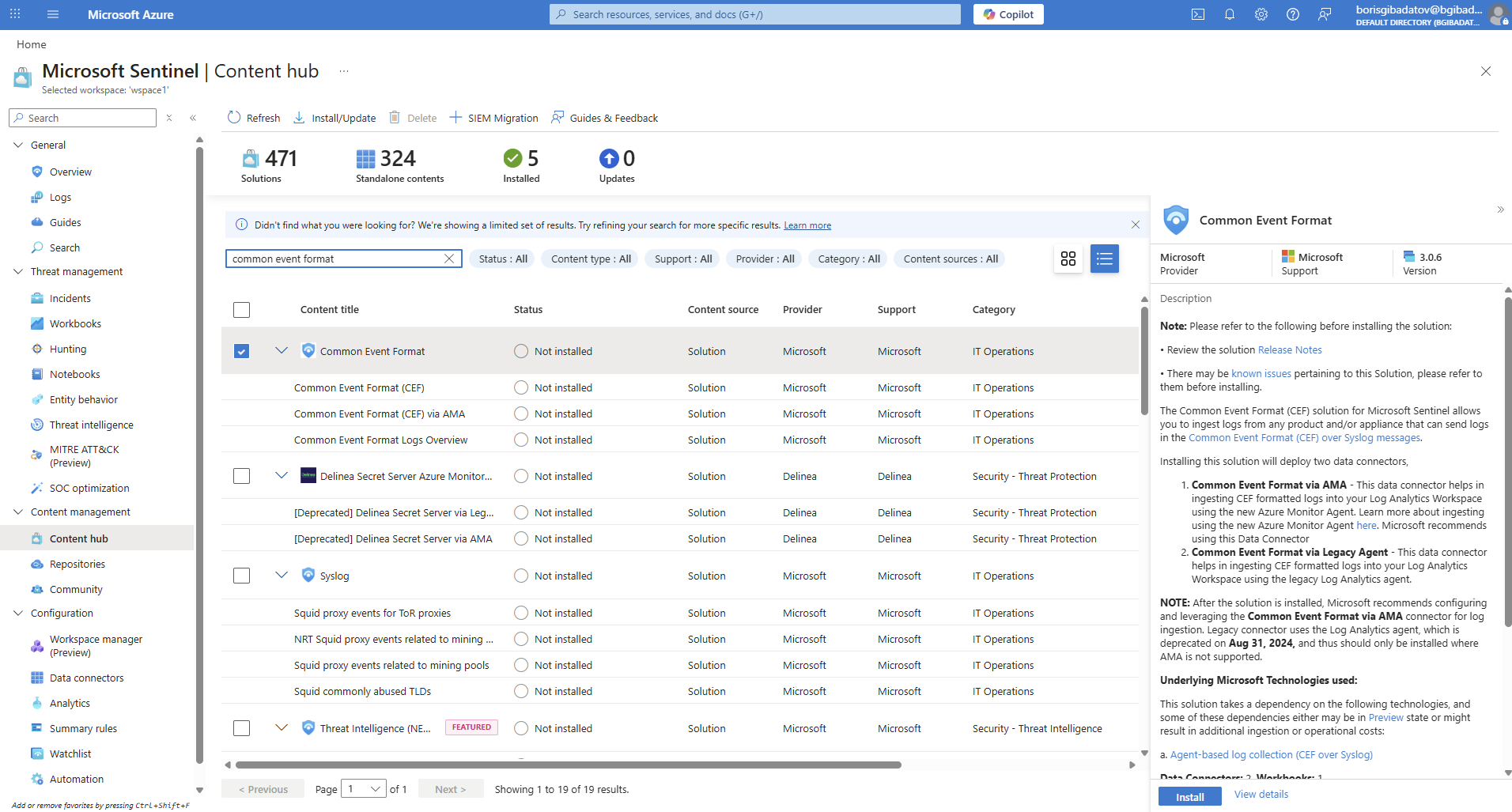Uncheck the Common Event Format checkbox
Screen dimensions: 1512x812
tap(242, 351)
